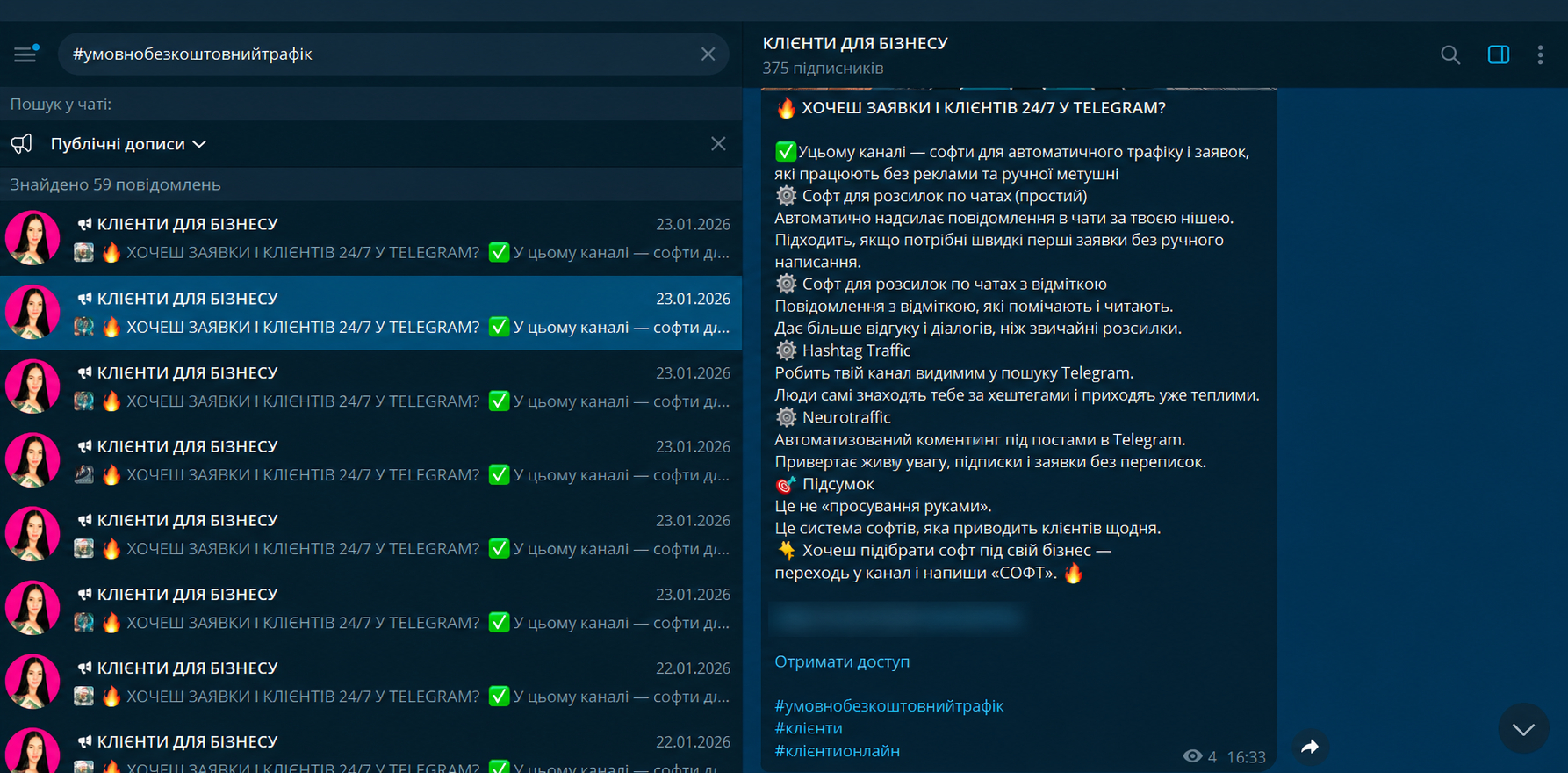Open the channel header КЛІЄНТИ ДЛЯ БІЗНЕСУ
The width and height of the screenshot is (1568, 773).
point(855,43)
